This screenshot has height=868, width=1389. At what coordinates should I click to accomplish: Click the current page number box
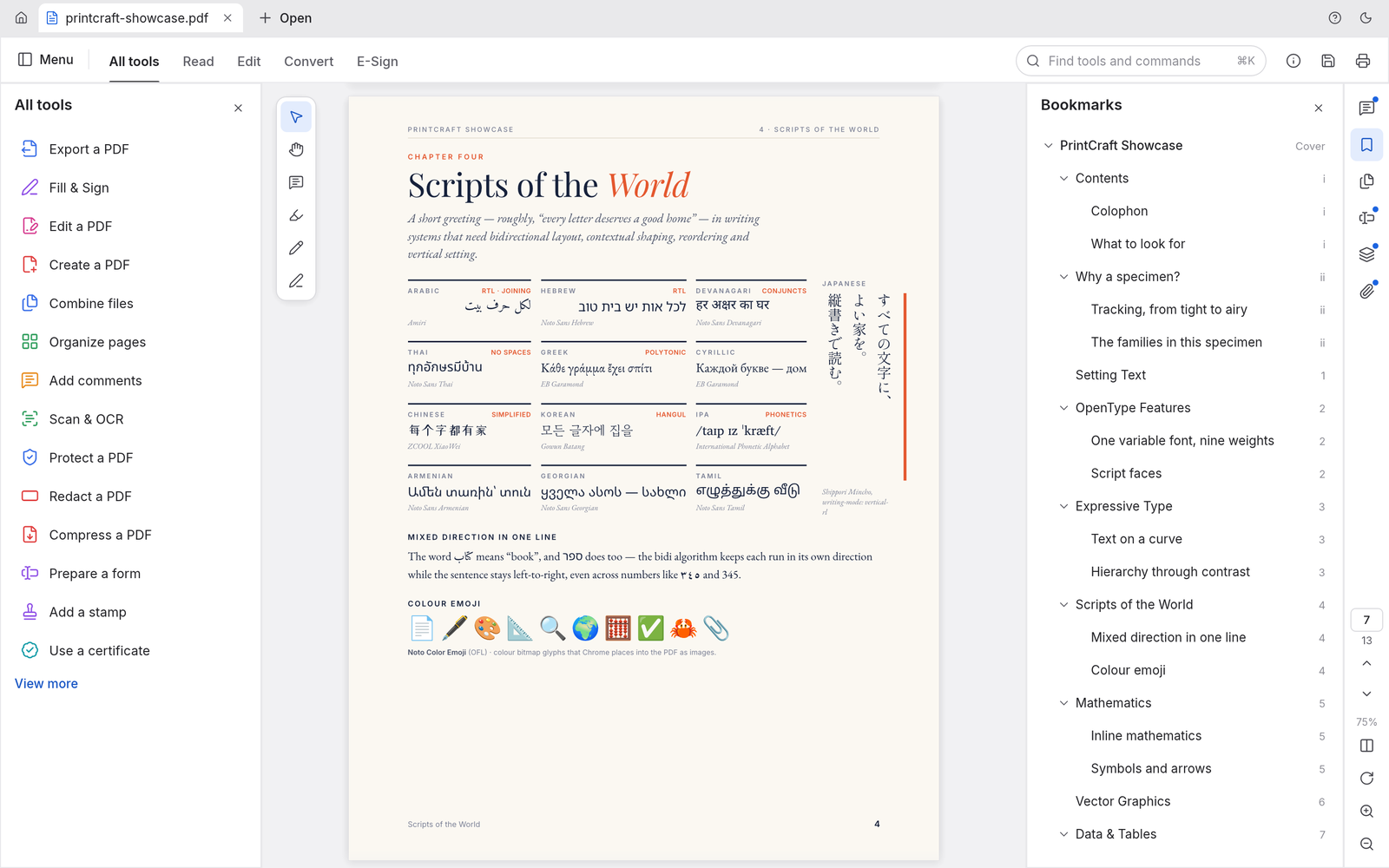(x=1366, y=620)
